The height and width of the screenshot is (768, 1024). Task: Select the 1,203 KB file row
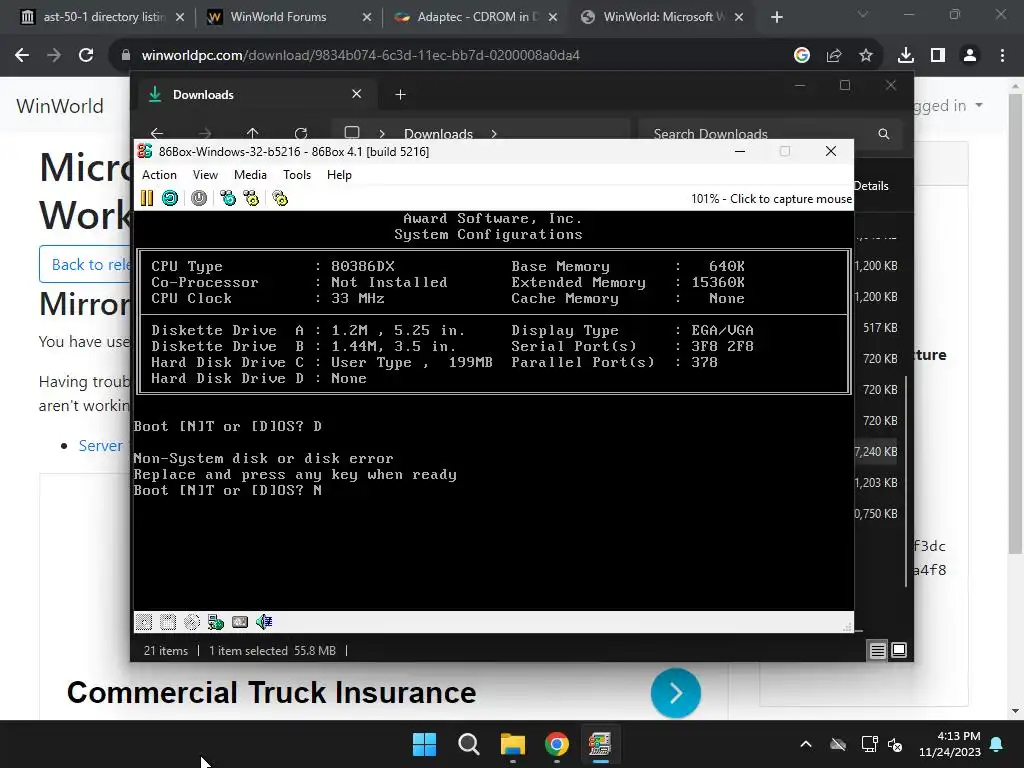(876, 482)
